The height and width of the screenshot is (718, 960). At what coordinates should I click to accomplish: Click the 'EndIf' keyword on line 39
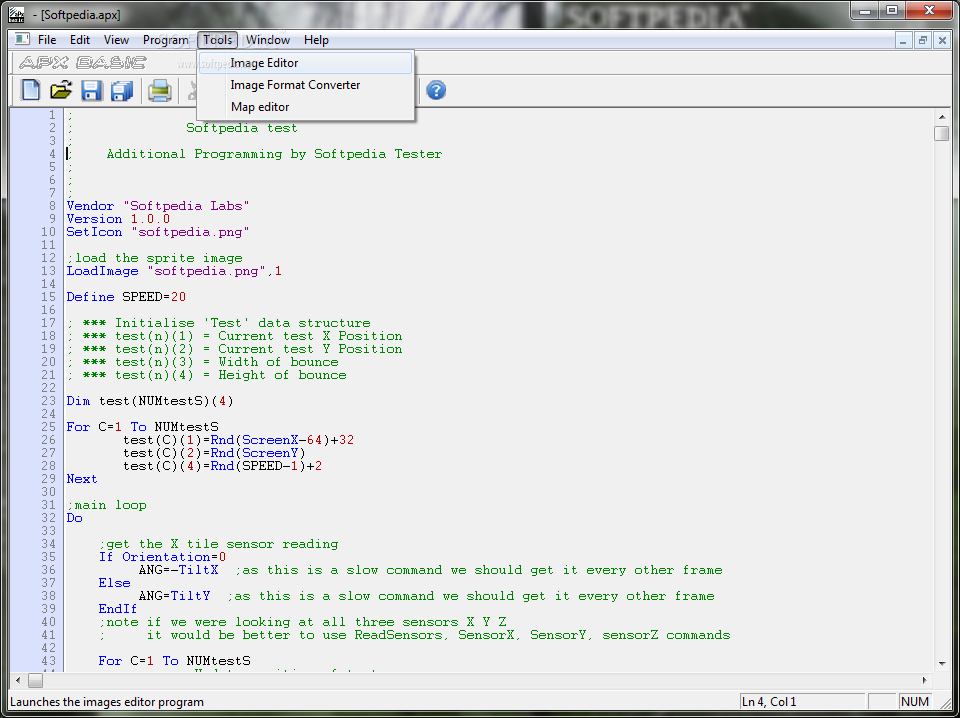pyautogui.click(x=118, y=609)
